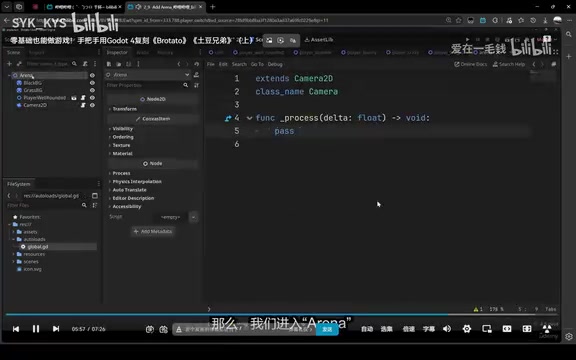Enable picture-in-picture mode in player

487,329
